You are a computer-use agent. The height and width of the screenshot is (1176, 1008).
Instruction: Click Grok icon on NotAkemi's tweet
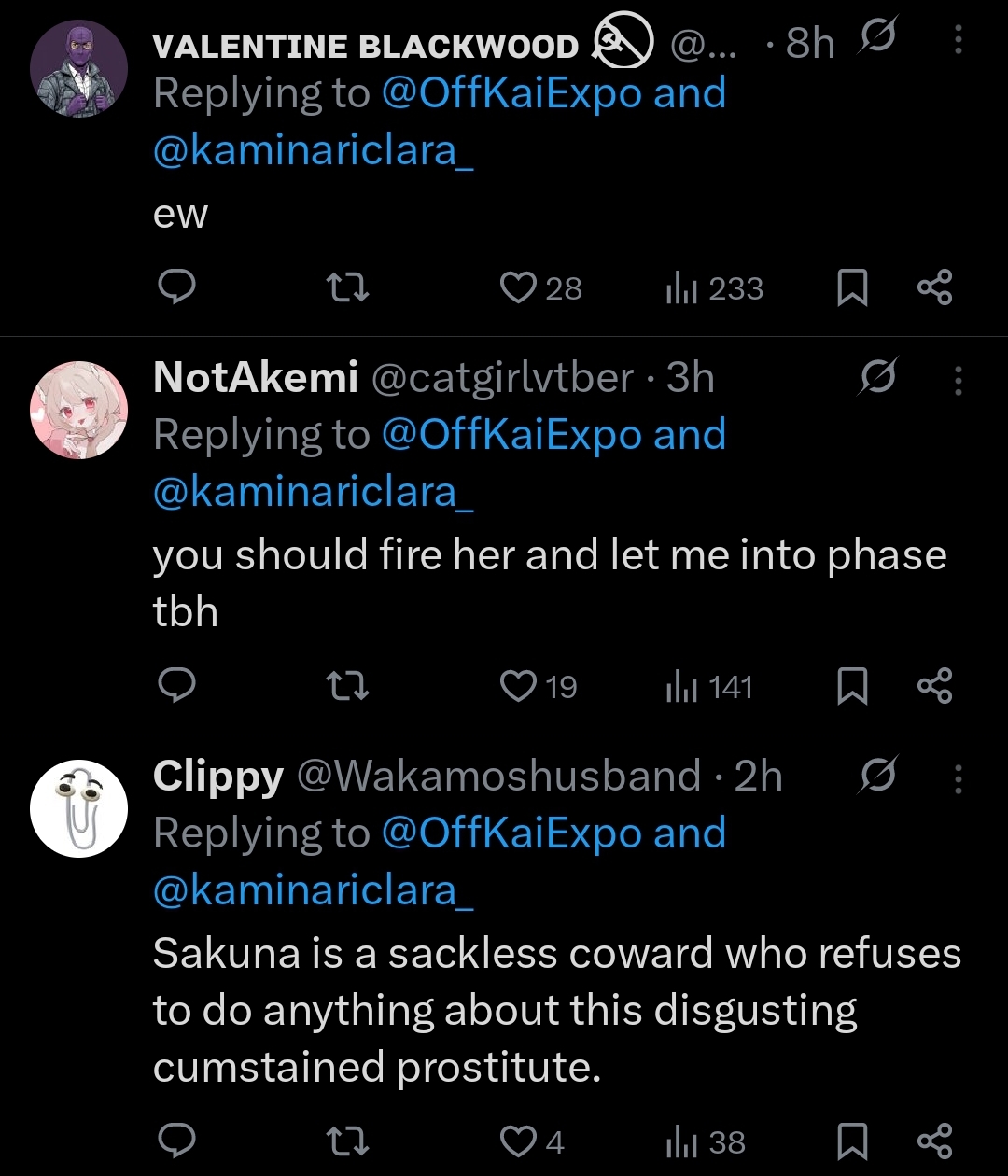click(877, 378)
